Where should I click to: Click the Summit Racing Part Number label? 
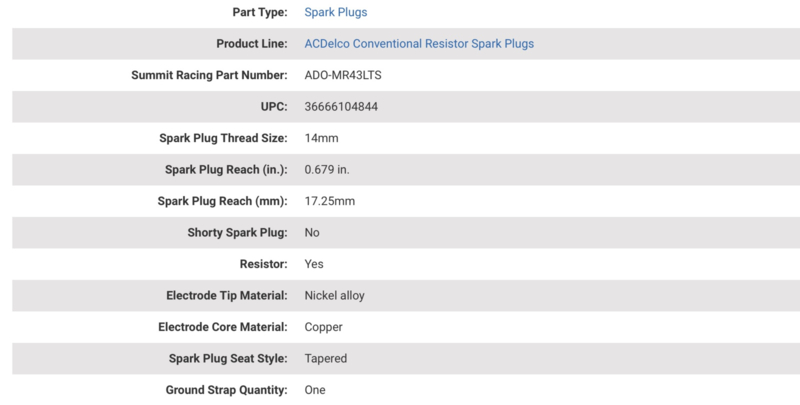tap(209, 75)
